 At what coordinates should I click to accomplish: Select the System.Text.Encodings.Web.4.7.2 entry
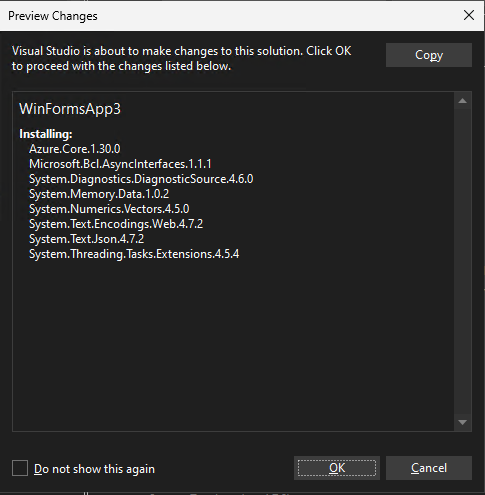116,224
